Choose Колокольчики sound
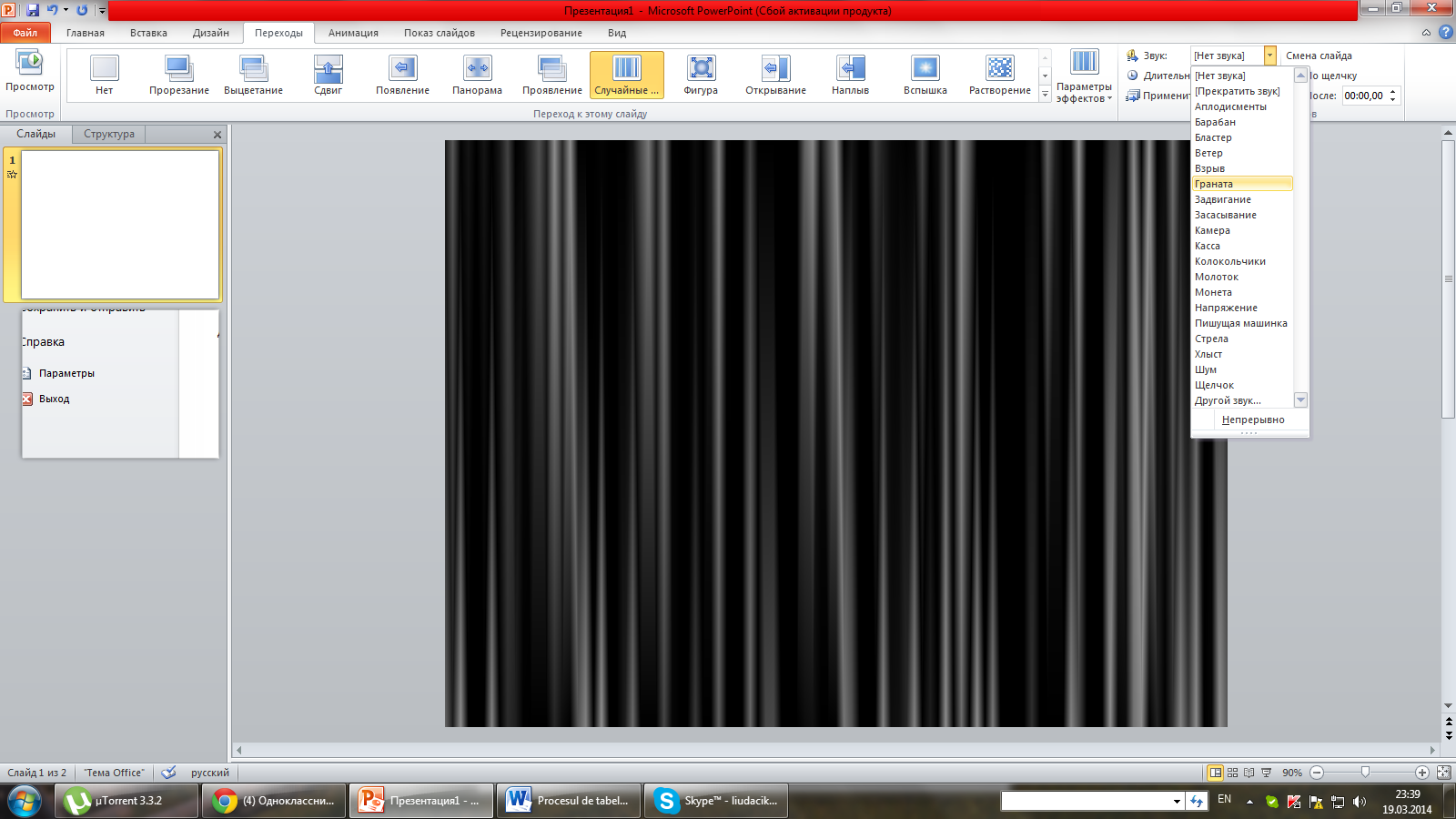 pyautogui.click(x=1242, y=261)
